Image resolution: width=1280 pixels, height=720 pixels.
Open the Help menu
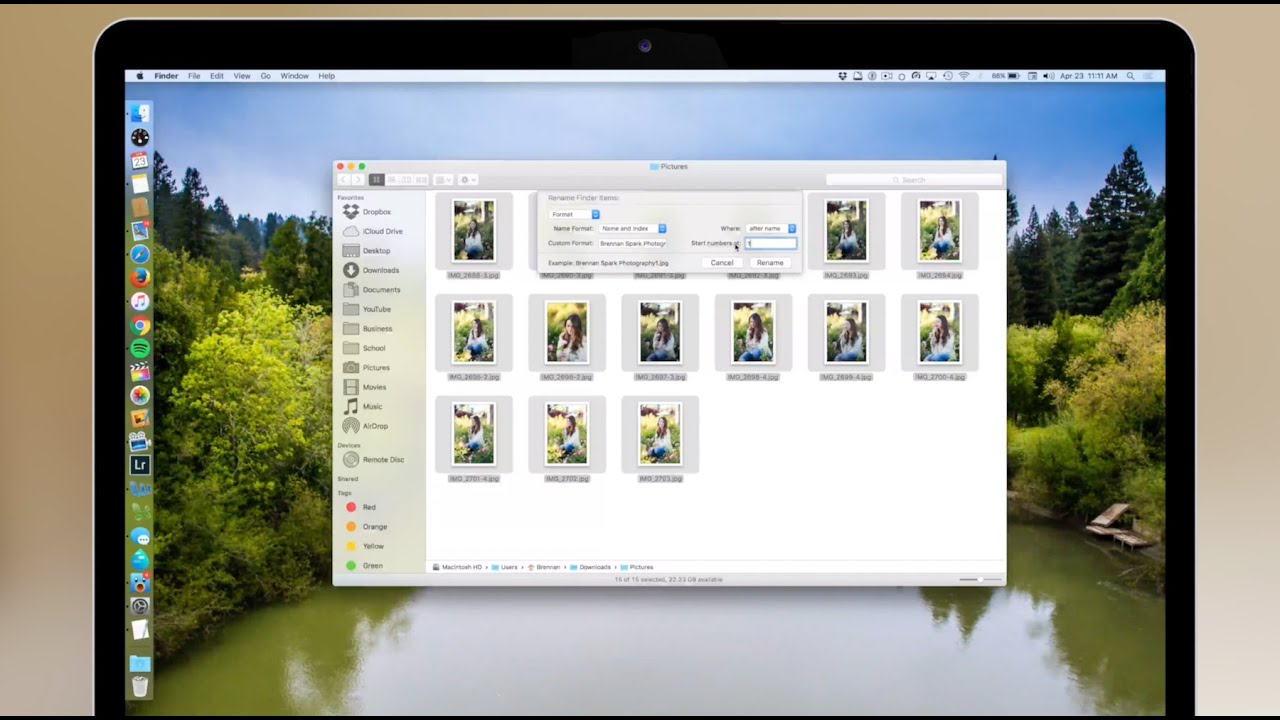click(x=327, y=76)
